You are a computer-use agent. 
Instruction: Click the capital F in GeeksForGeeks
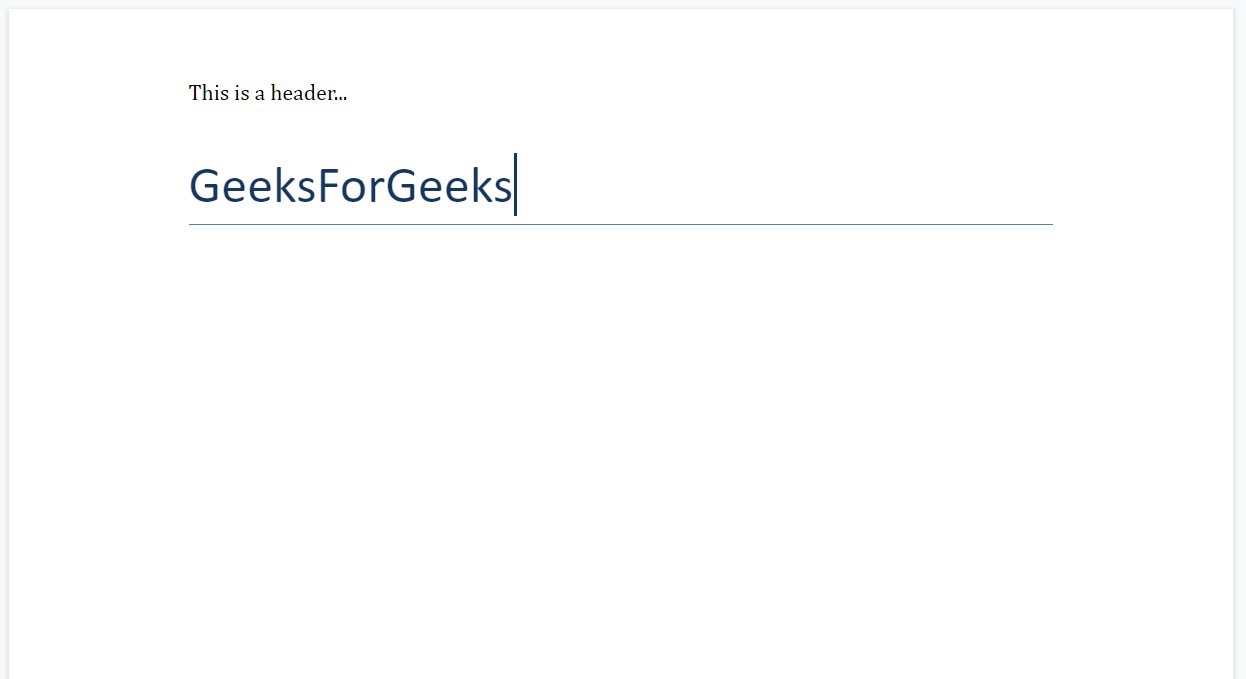point(327,186)
